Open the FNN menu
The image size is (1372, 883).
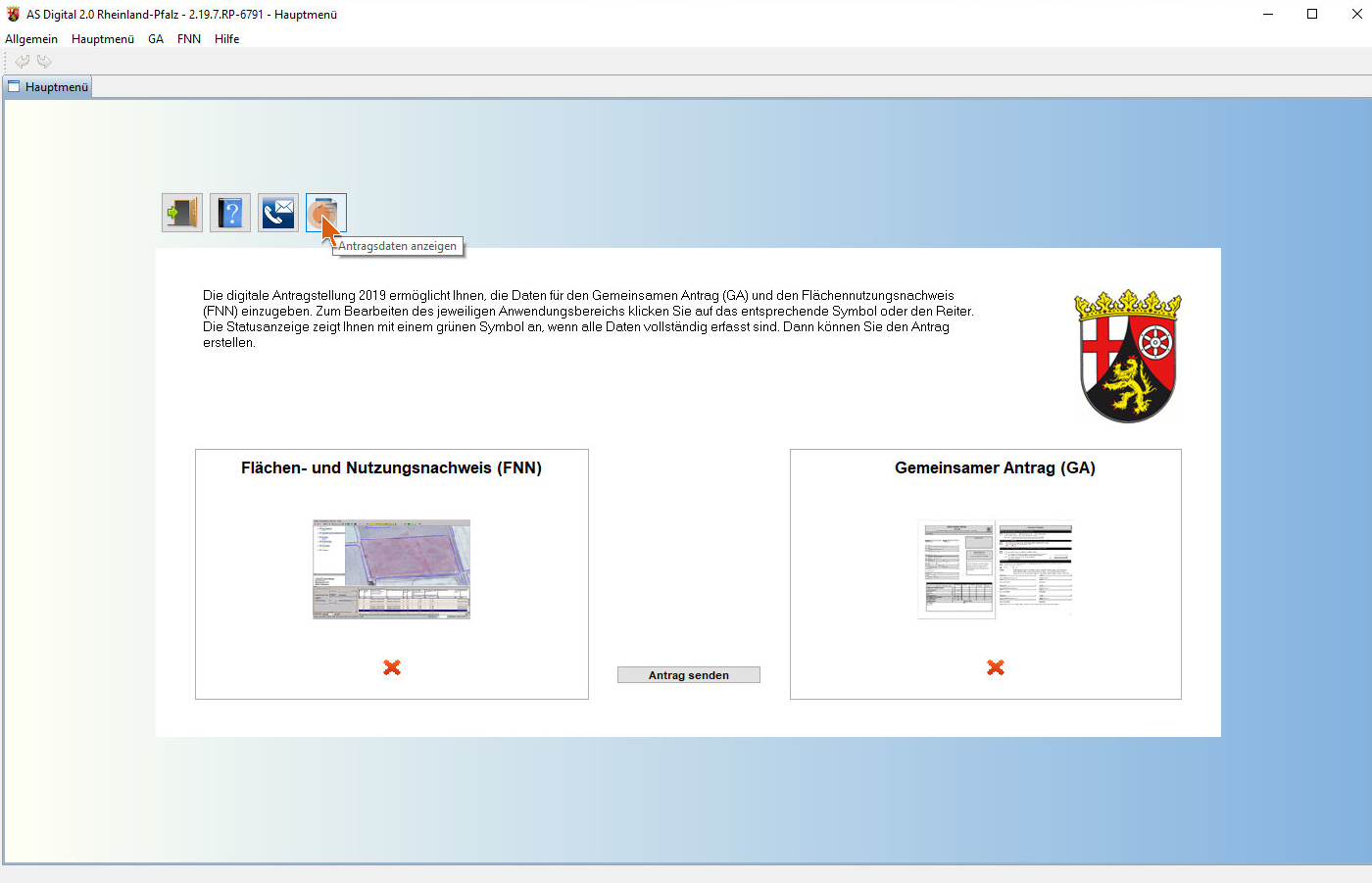coord(189,39)
